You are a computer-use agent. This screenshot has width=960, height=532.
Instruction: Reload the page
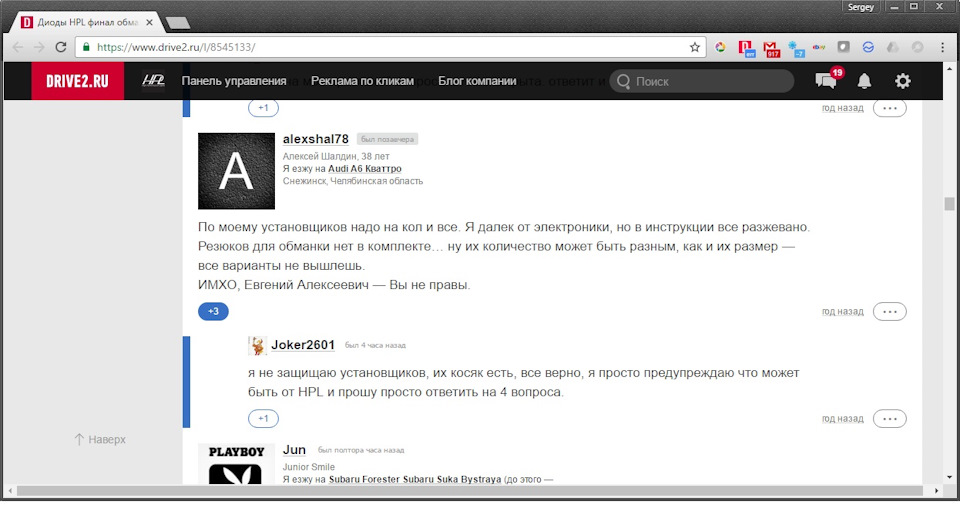[x=61, y=47]
